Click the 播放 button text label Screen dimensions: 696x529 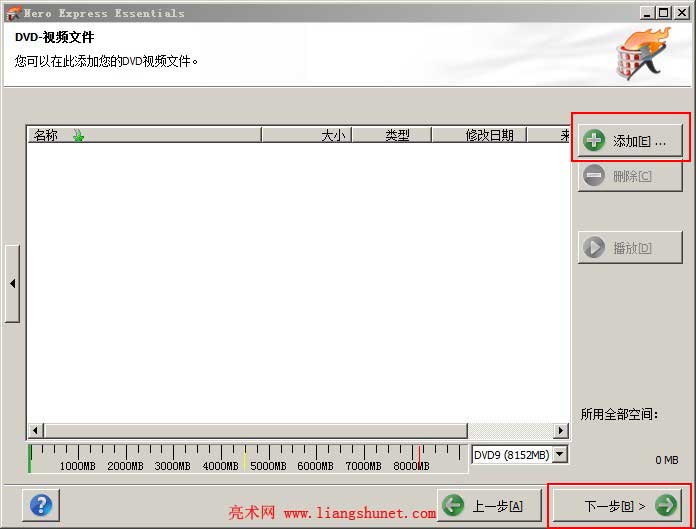click(x=633, y=248)
